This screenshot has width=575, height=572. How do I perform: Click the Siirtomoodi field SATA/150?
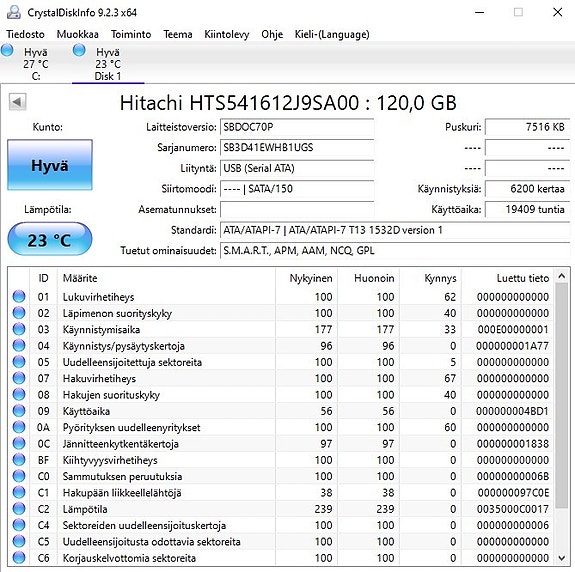(297, 189)
